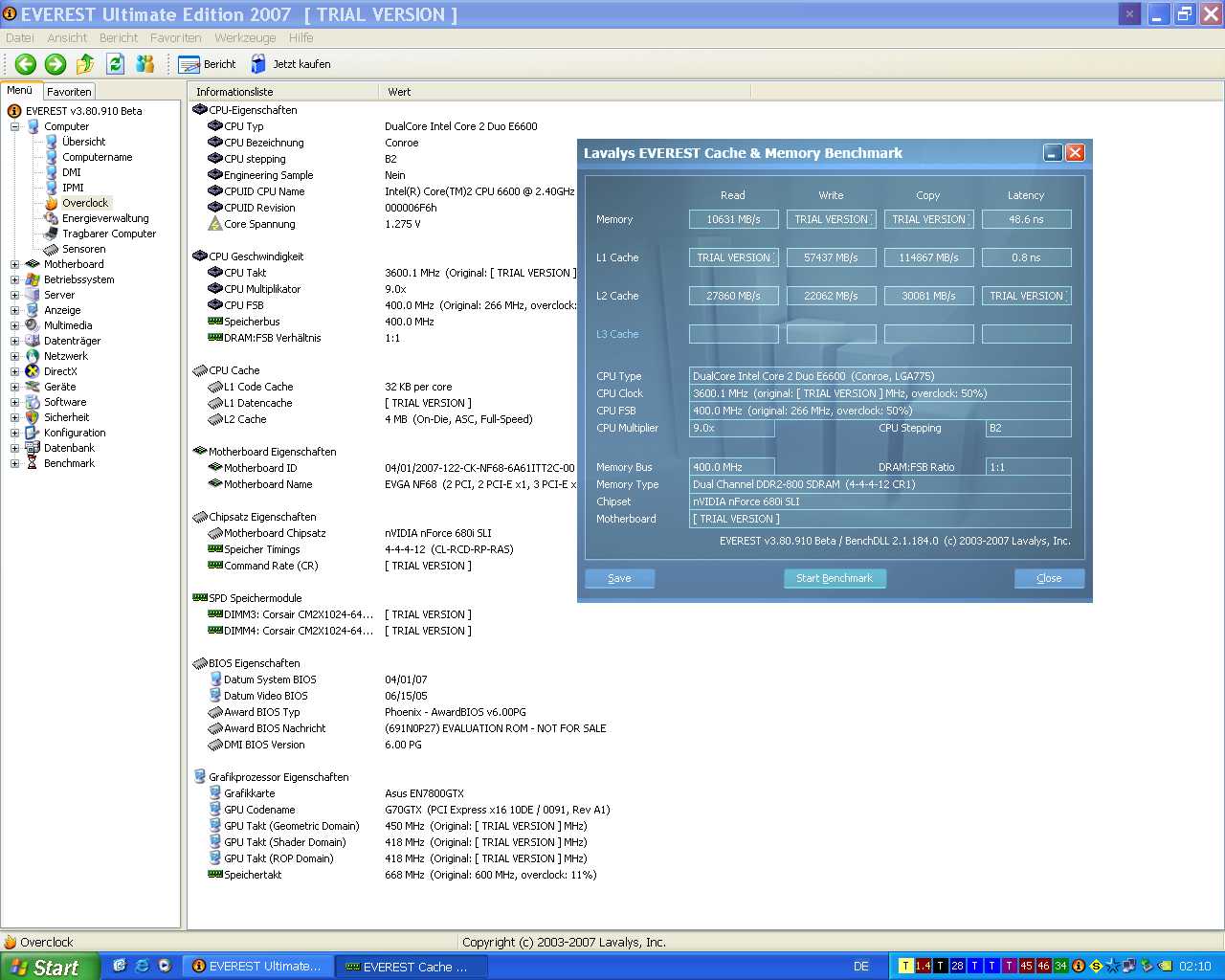Image resolution: width=1225 pixels, height=980 pixels.
Task: Click the Core Spannung warning icon
Action: tap(215, 224)
